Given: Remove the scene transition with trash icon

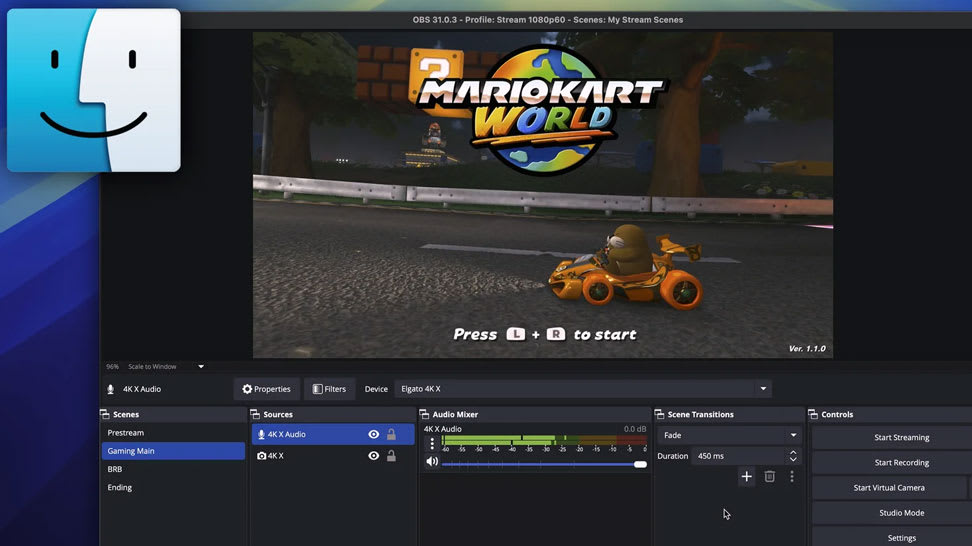Looking at the screenshot, I should pos(769,477).
